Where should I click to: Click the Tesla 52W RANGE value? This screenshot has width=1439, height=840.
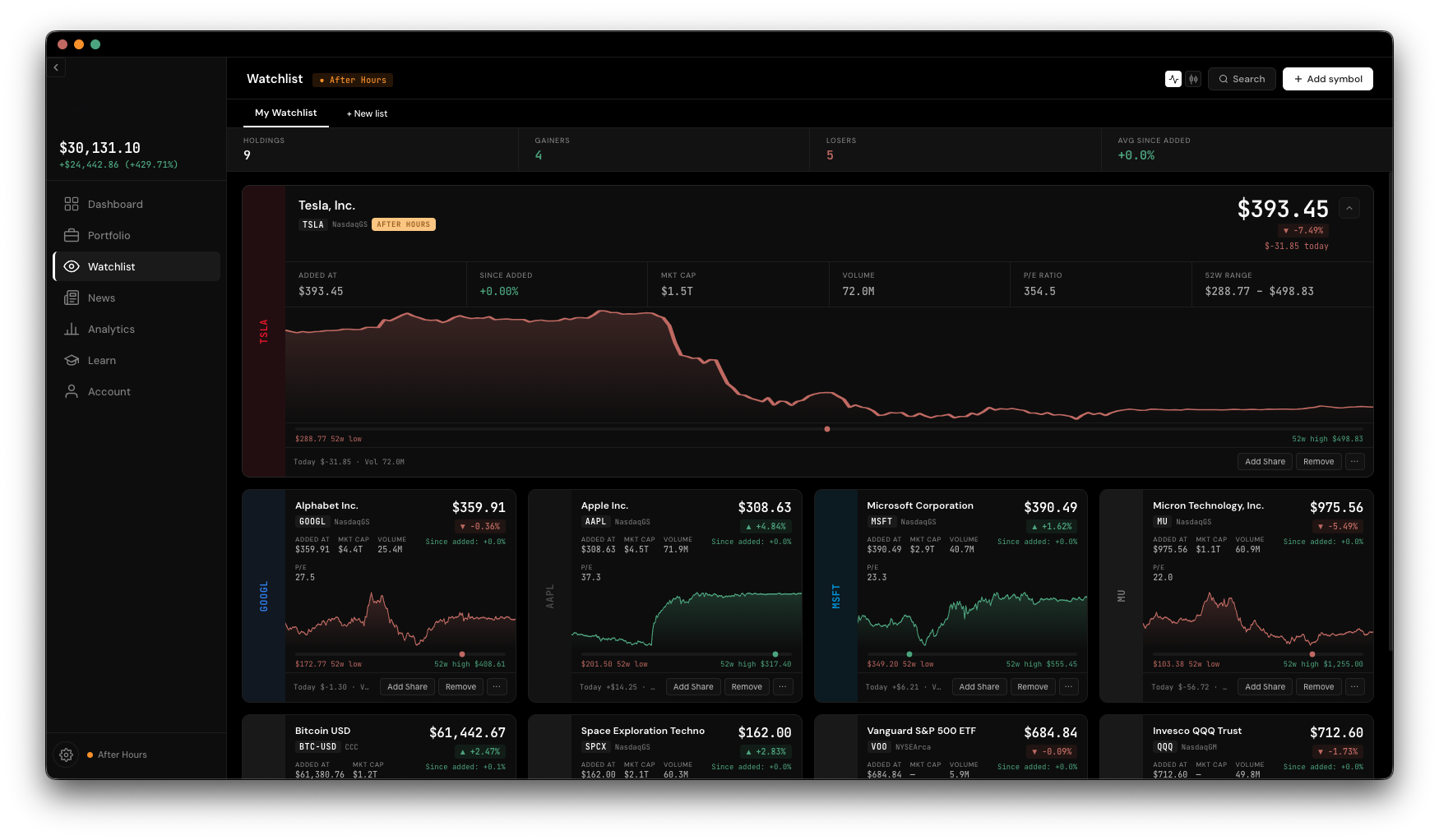pyautogui.click(x=1259, y=291)
